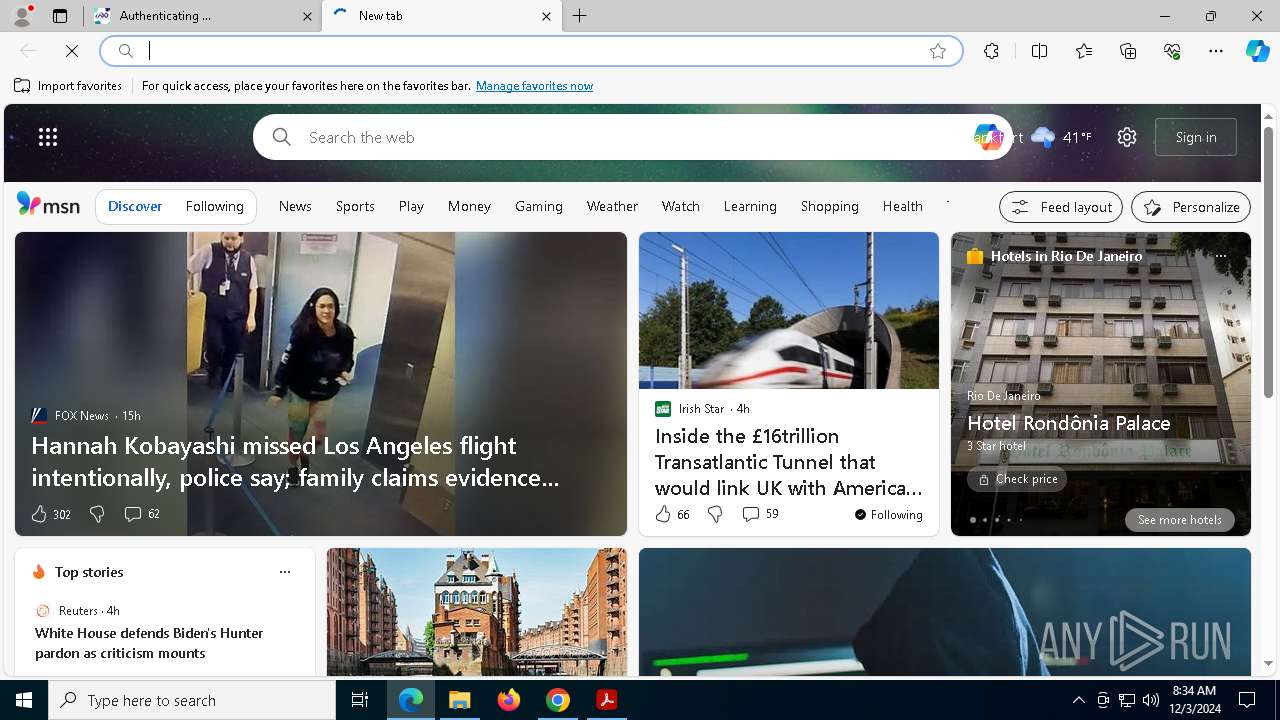Open the Windows system tray overflow arrow
Image resolution: width=1280 pixels, height=720 pixels.
coord(1078,700)
